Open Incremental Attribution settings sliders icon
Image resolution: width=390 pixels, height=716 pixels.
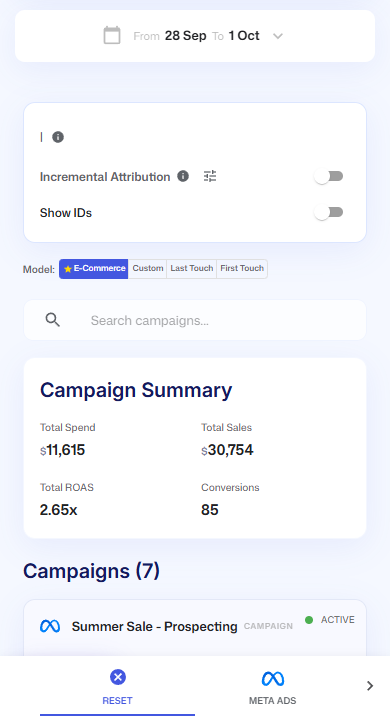click(x=210, y=176)
